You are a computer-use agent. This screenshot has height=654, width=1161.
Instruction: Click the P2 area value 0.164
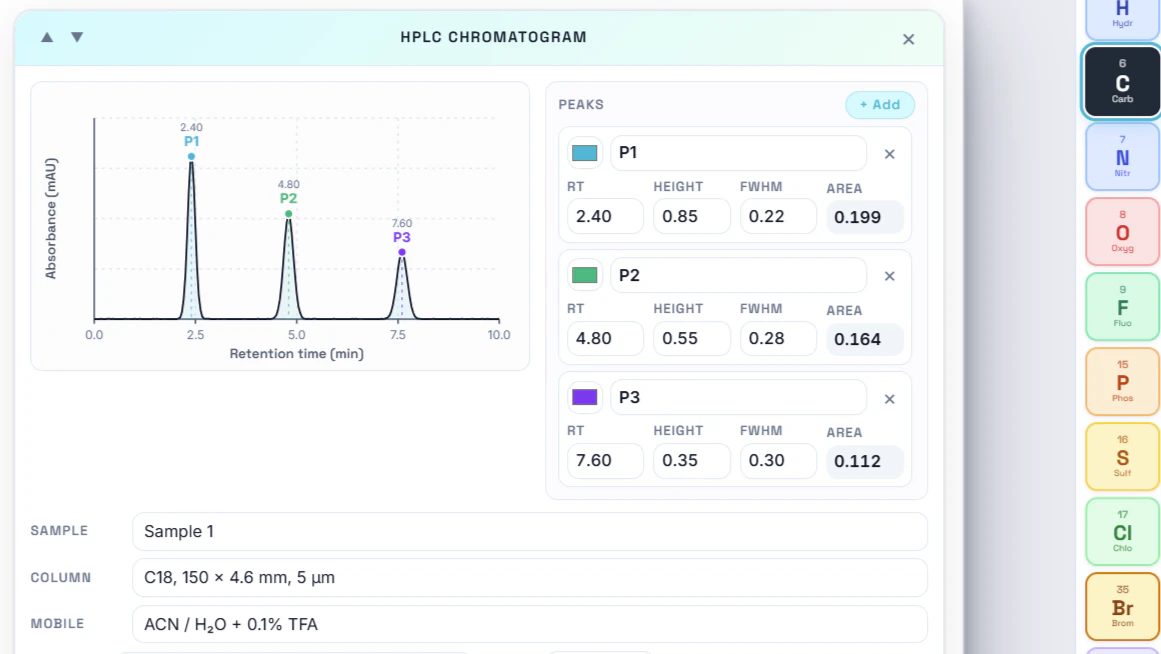(x=865, y=339)
